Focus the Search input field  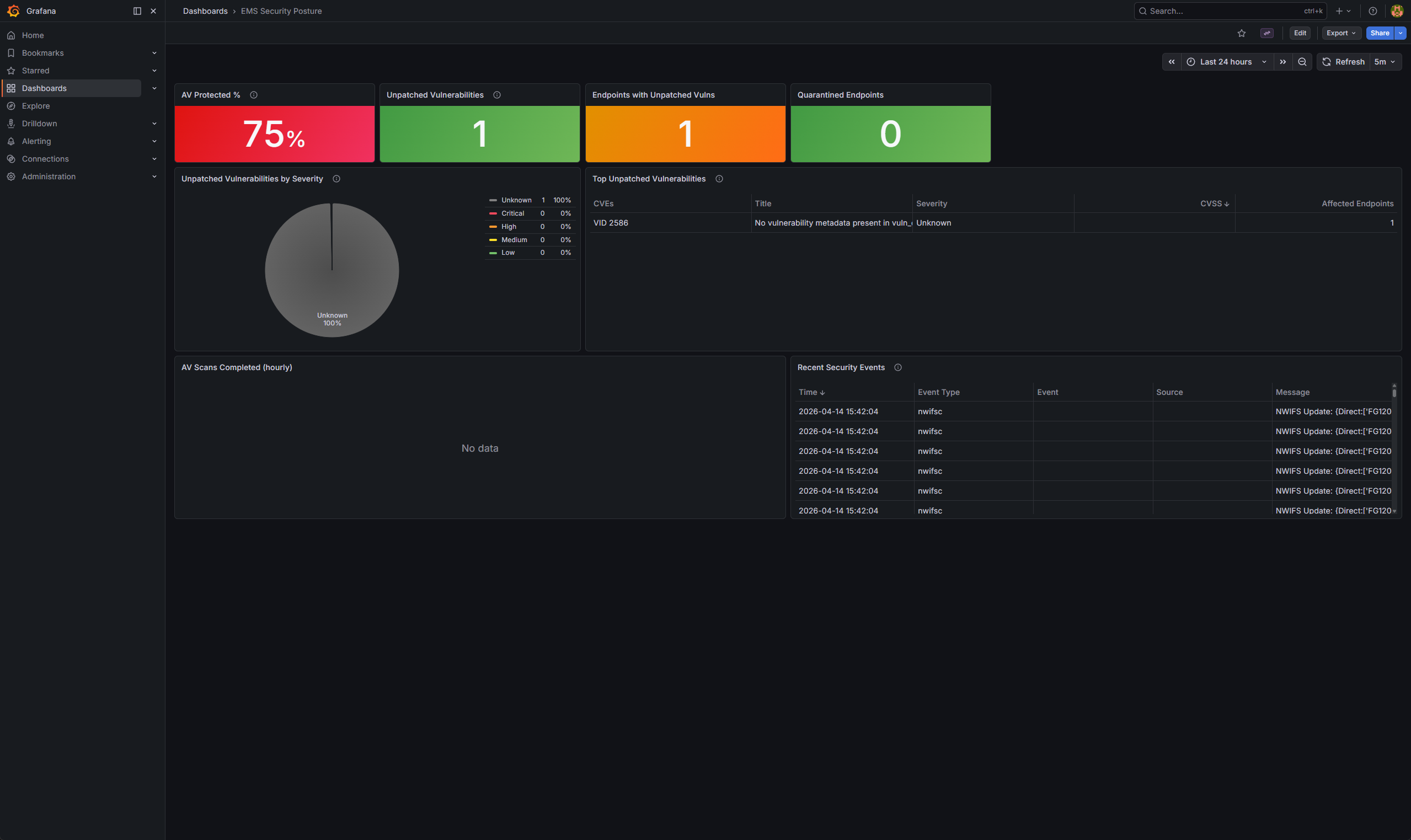pyautogui.click(x=1231, y=10)
